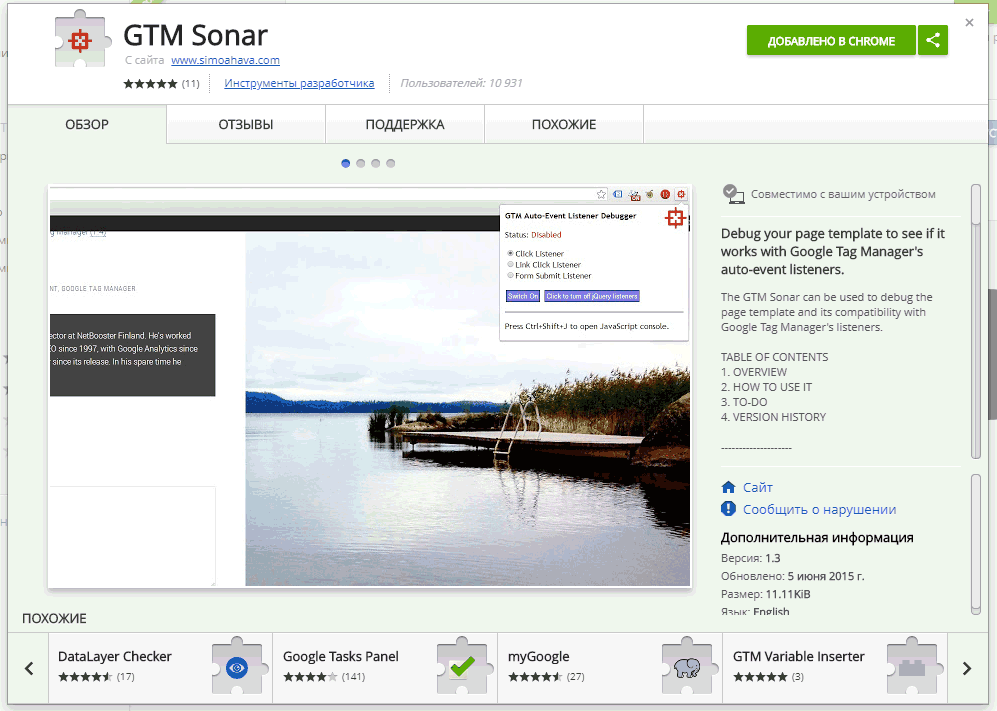The width and height of the screenshot is (997, 711).
Task: Click the 2. HOW TO USE IT line
Action: click(766, 387)
